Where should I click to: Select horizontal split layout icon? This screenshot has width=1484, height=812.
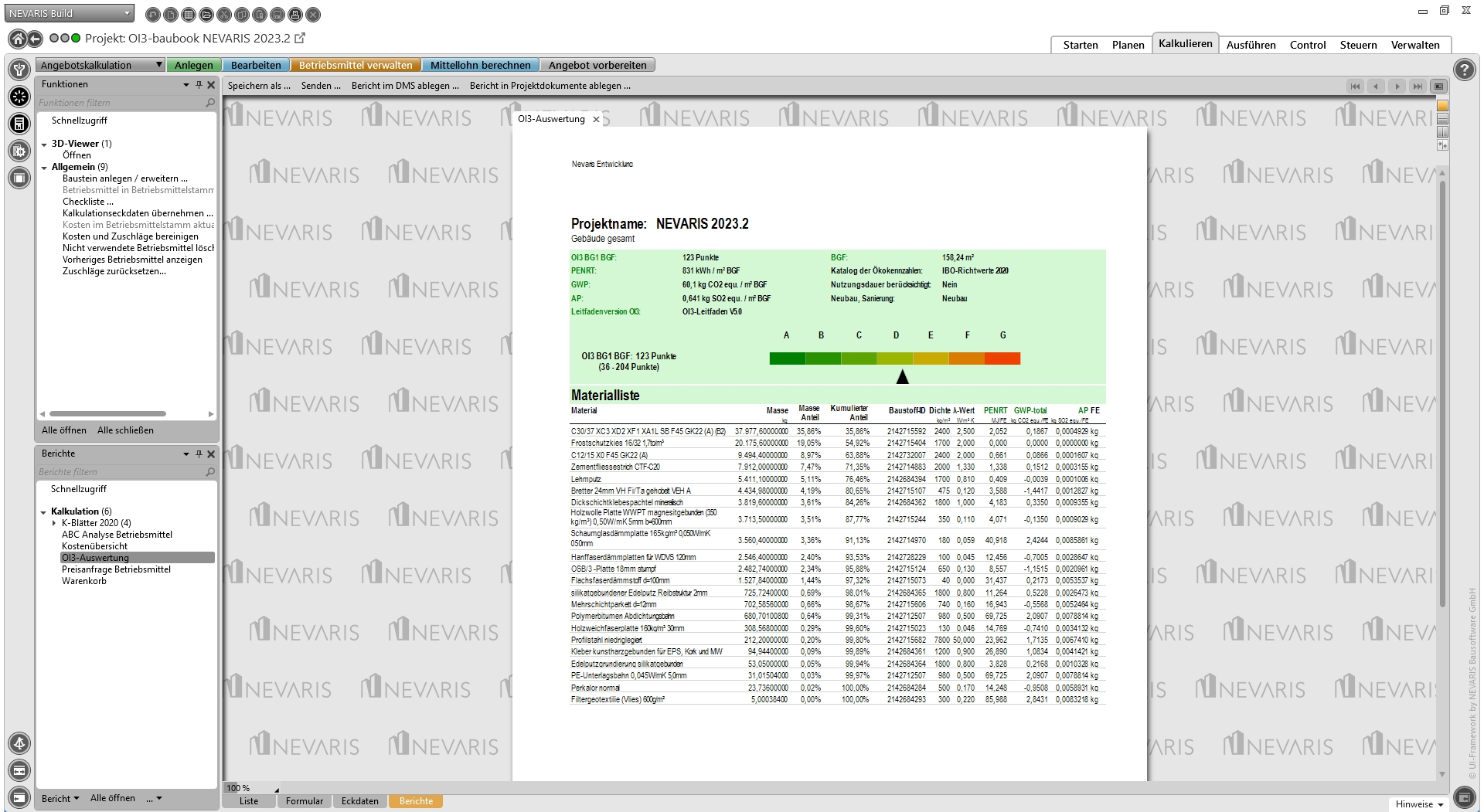coord(1442,119)
